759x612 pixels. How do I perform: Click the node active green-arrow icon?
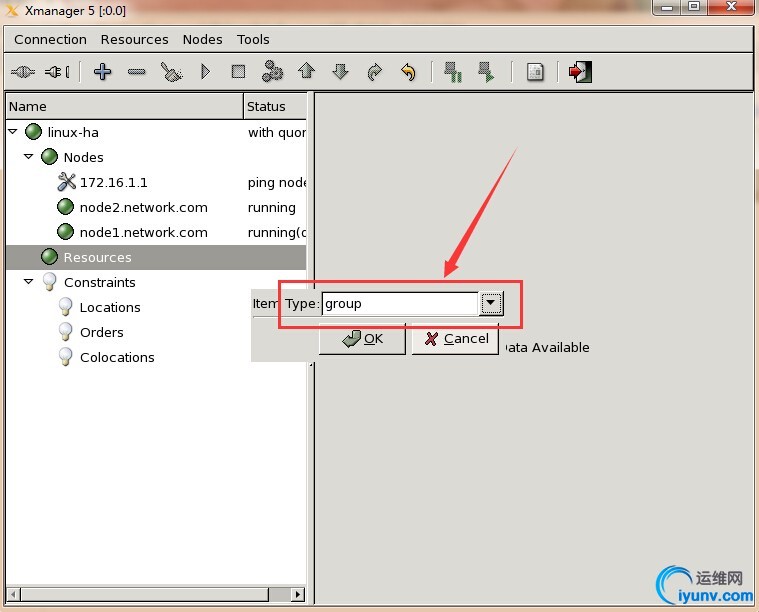click(x=486, y=72)
